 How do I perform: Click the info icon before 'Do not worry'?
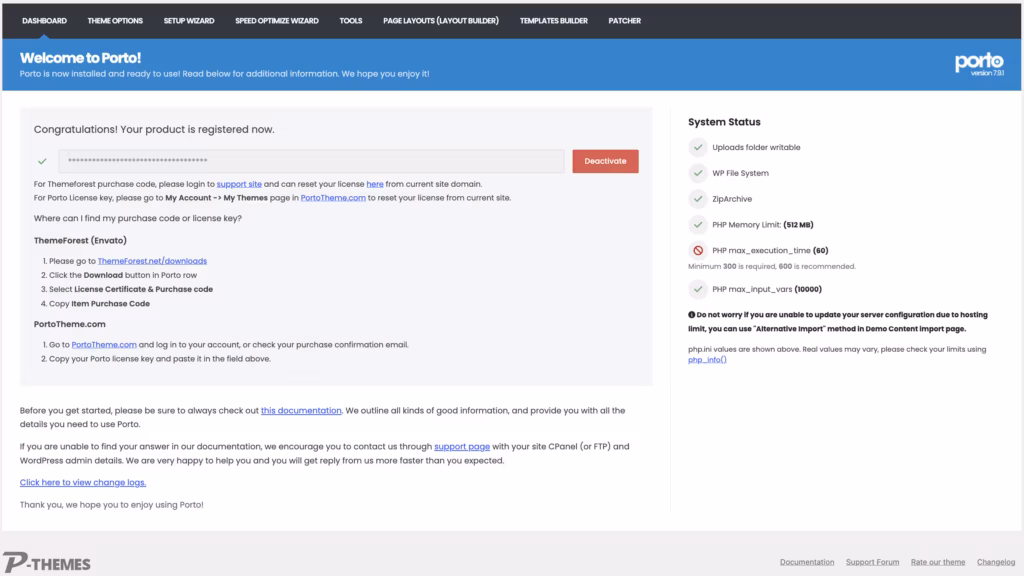pos(692,315)
